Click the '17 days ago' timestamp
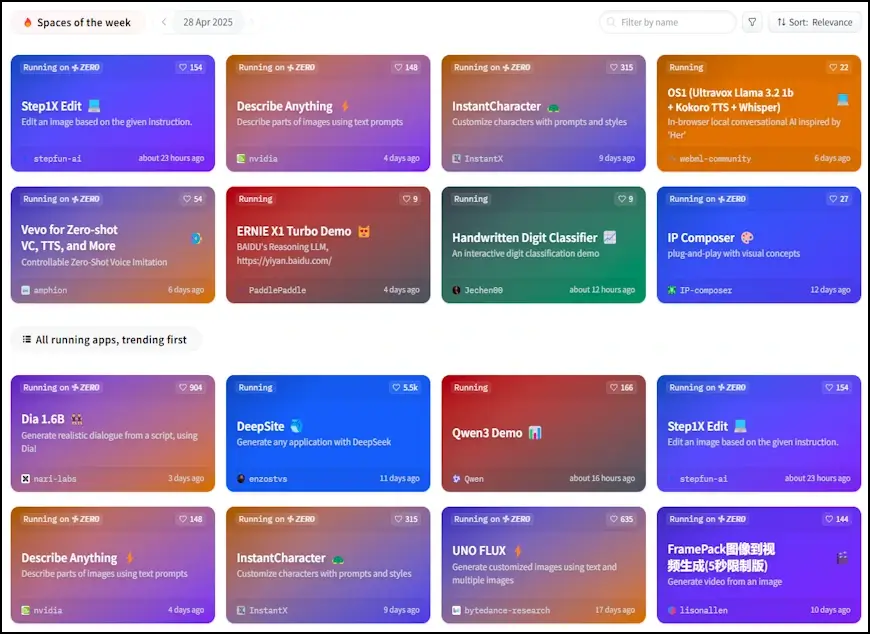Viewport: 870px width, 634px height. [615, 610]
